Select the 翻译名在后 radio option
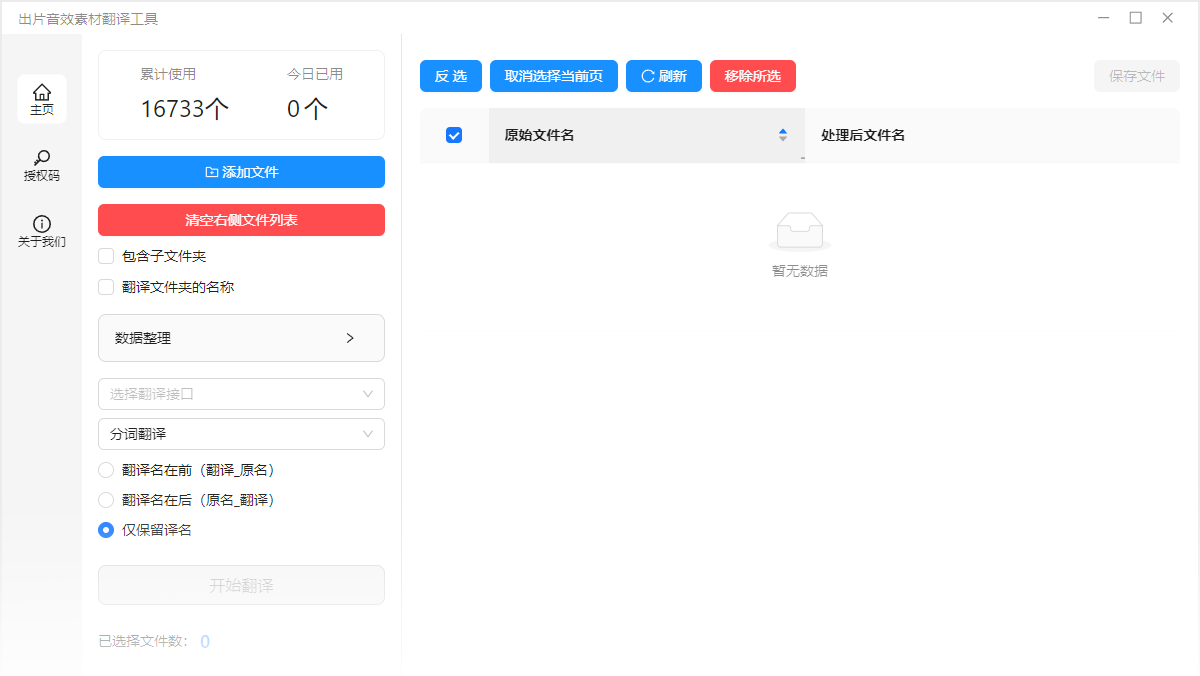This screenshot has height=676, width=1200. click(106, 500)
